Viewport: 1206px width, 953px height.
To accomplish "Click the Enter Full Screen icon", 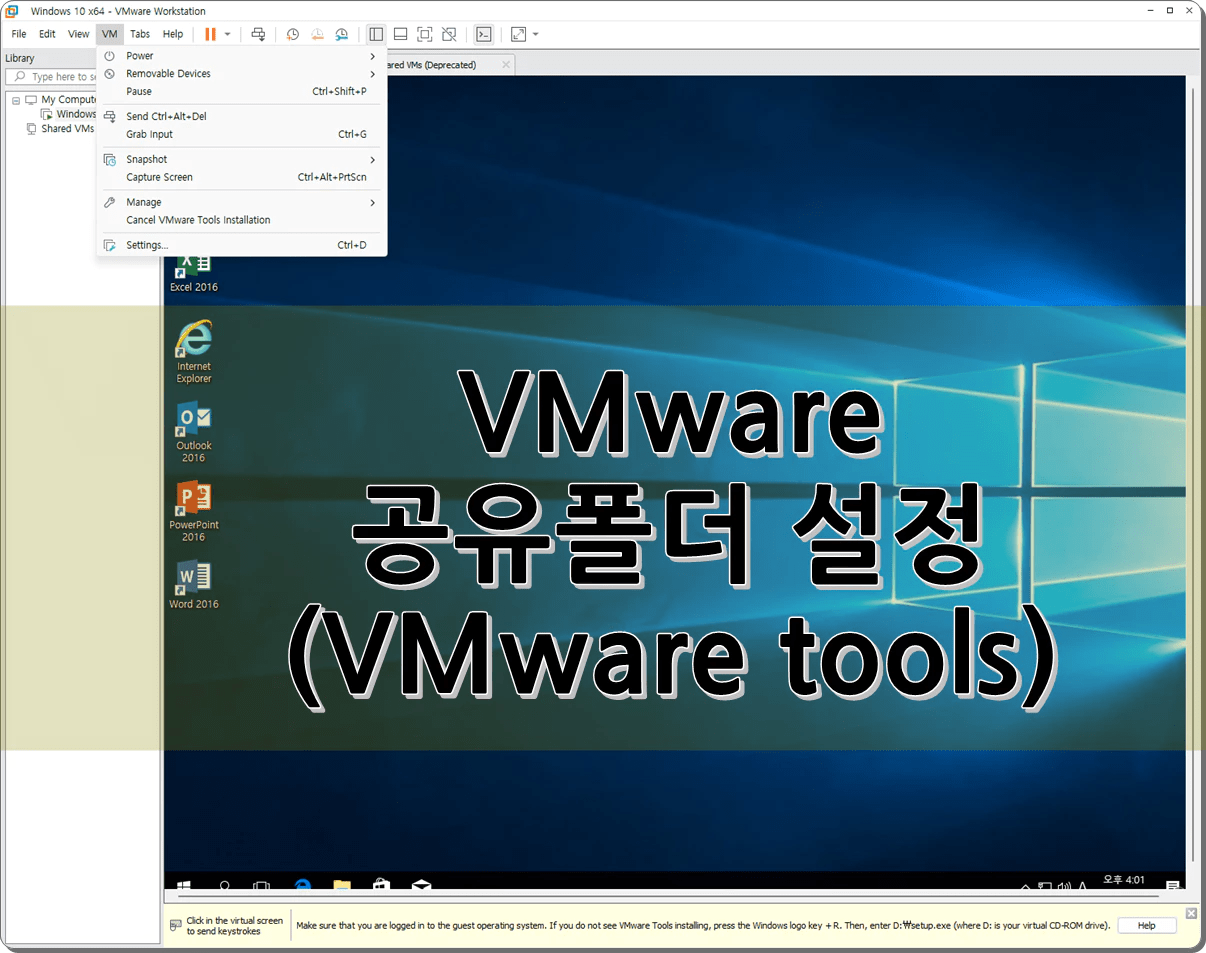I will [x=425, y=34].
